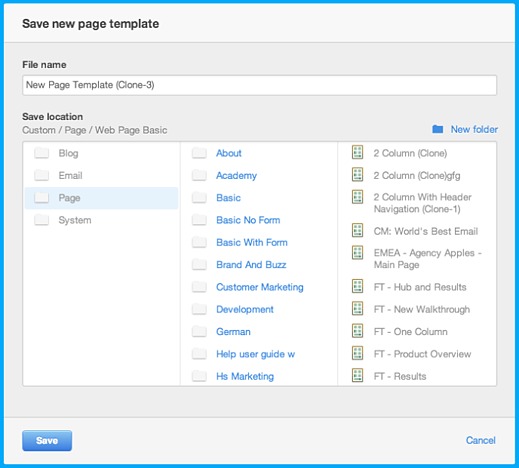Open the Brand And Buzz folder link
This screenshot has height=468, width=519.
251,265
